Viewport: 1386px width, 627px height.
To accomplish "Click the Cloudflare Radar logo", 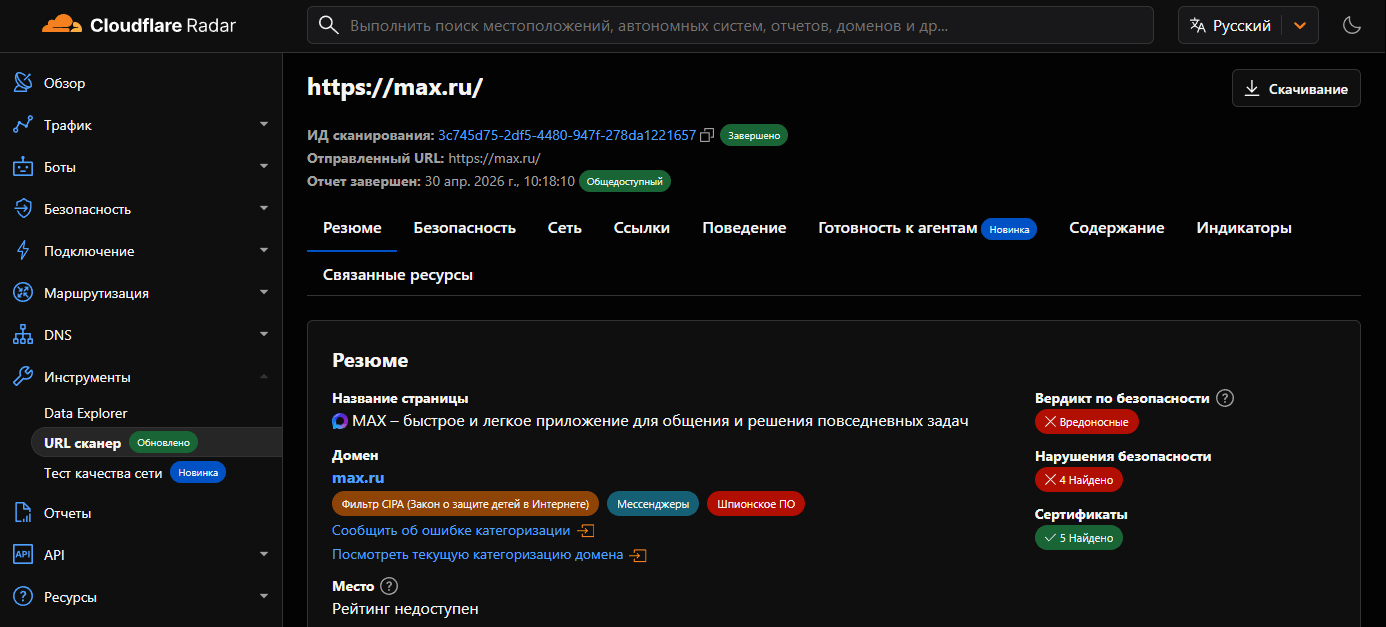I will pos(135,24).
